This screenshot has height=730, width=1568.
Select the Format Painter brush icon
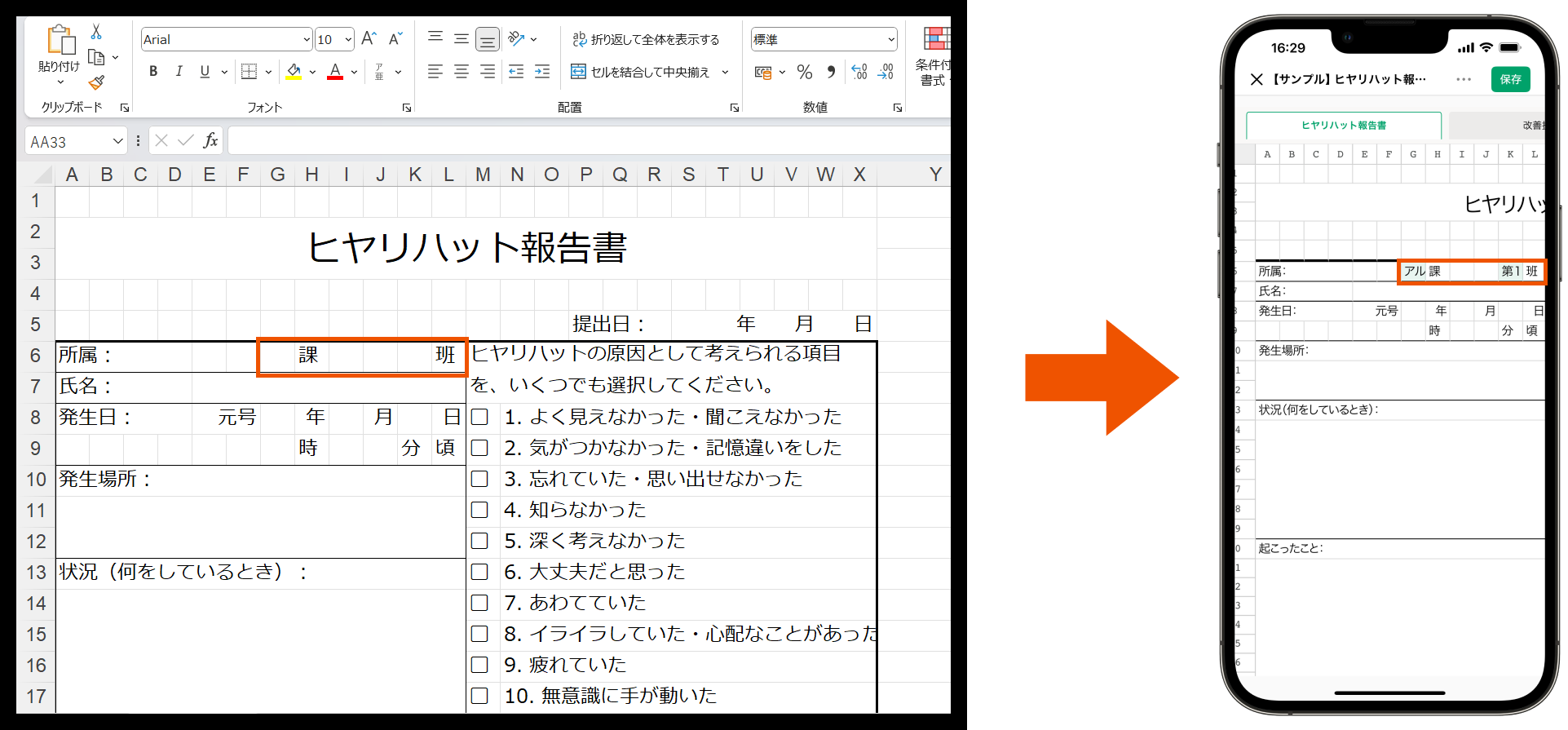96,82
